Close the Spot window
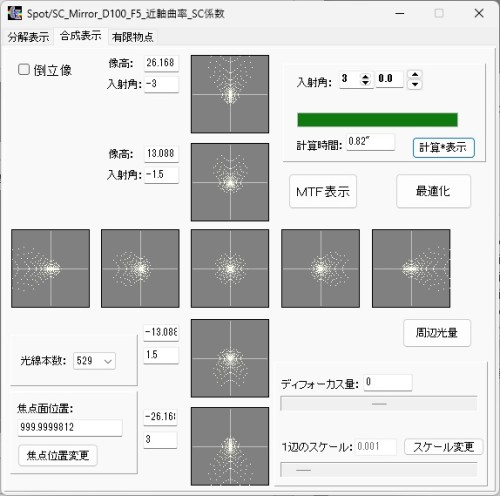Image resolution: width=500 pixels, height=496 pixels. 479,14
